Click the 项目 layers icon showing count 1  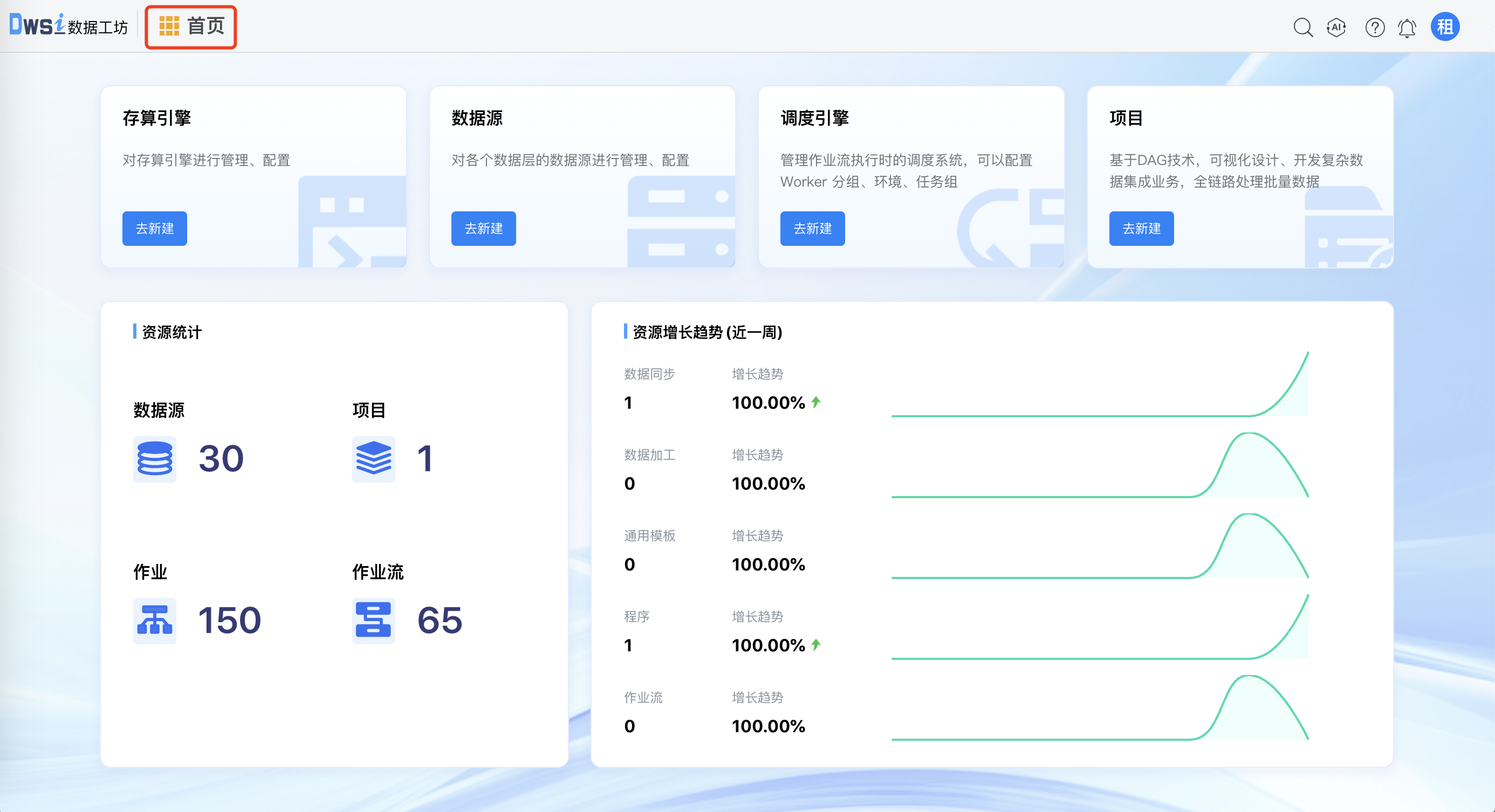(x=373, y=459)
